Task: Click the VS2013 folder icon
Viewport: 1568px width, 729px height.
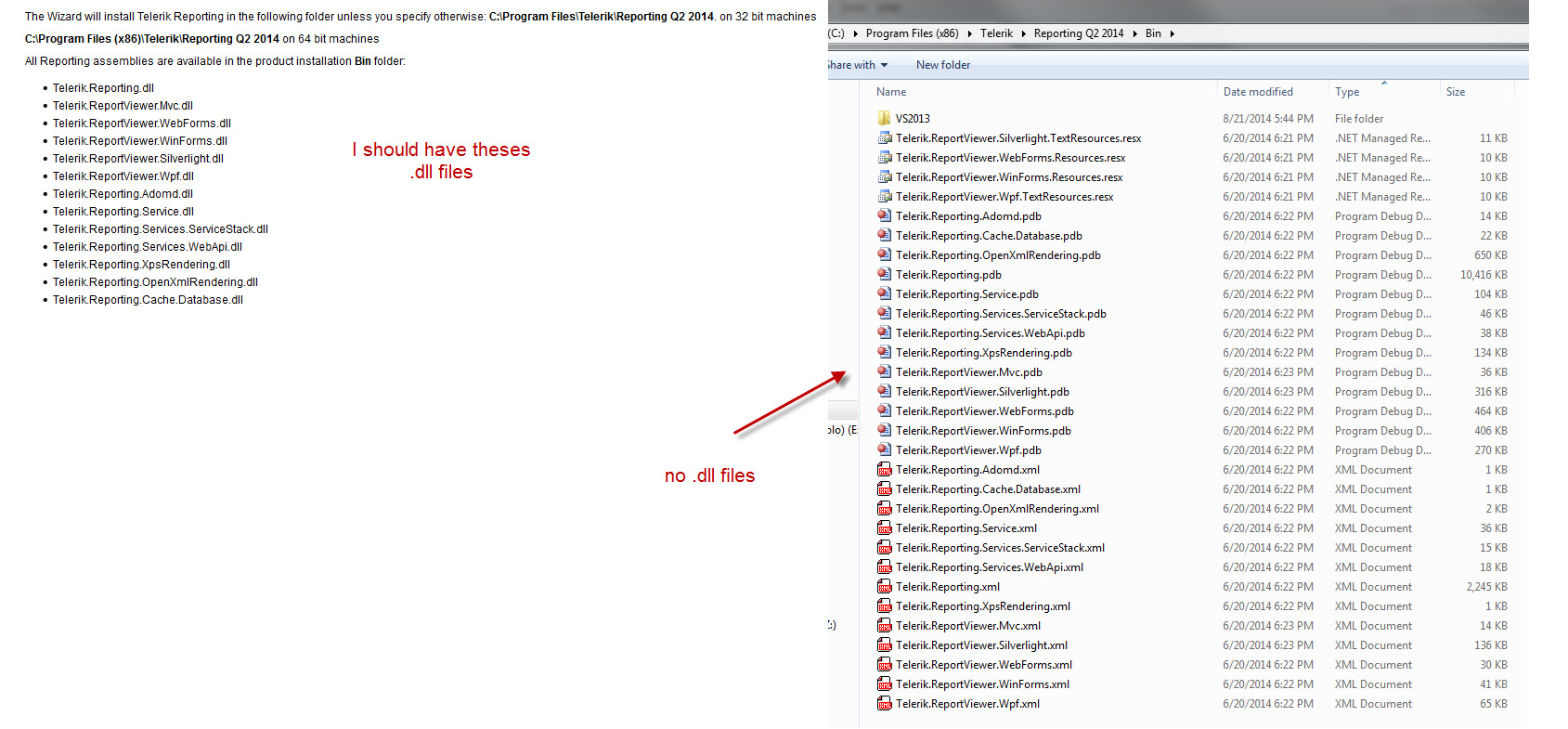Action: pyautogui.click(x=884, y=119)
